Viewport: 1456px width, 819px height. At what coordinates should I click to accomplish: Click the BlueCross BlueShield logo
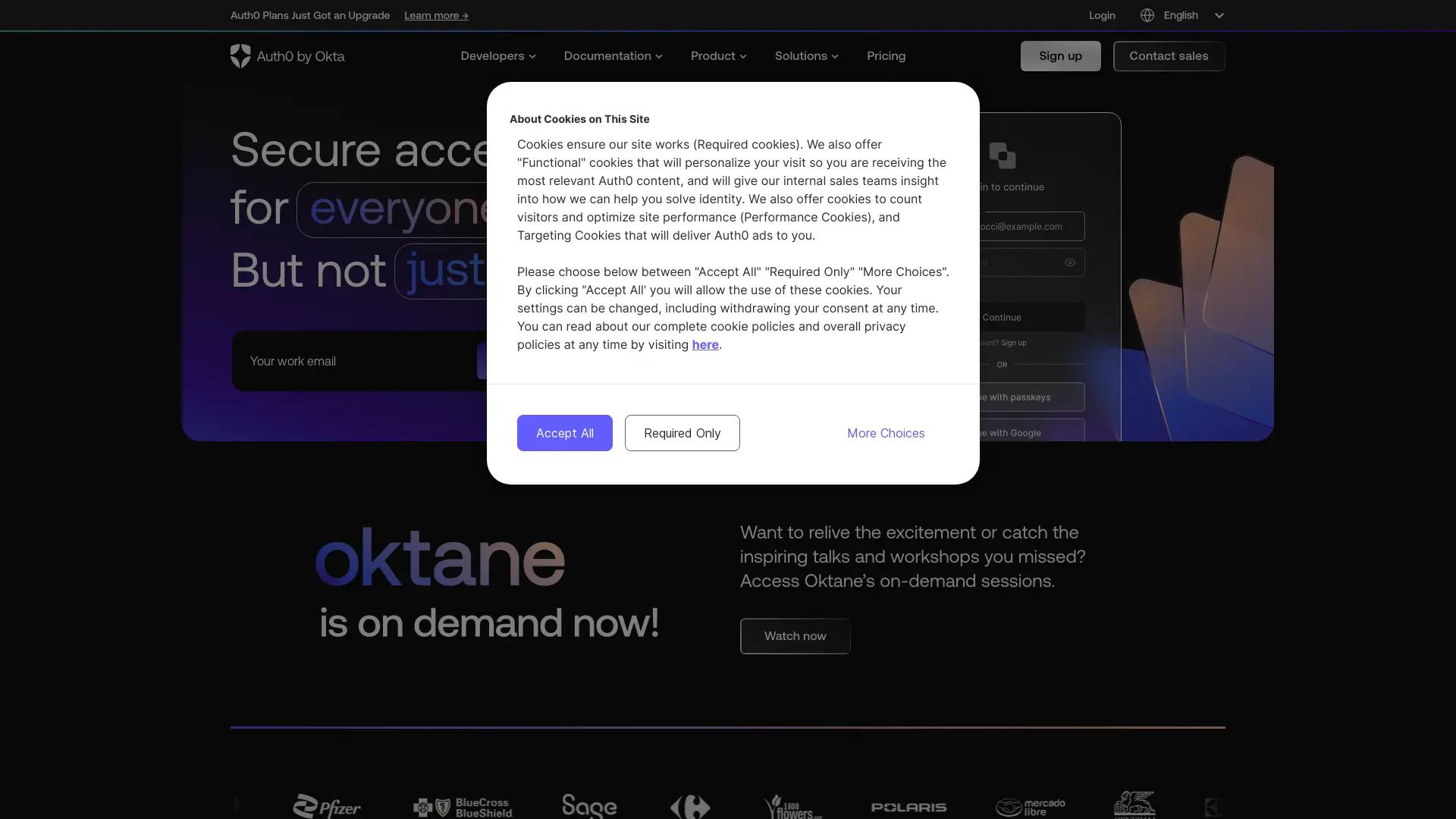point(463,807)
